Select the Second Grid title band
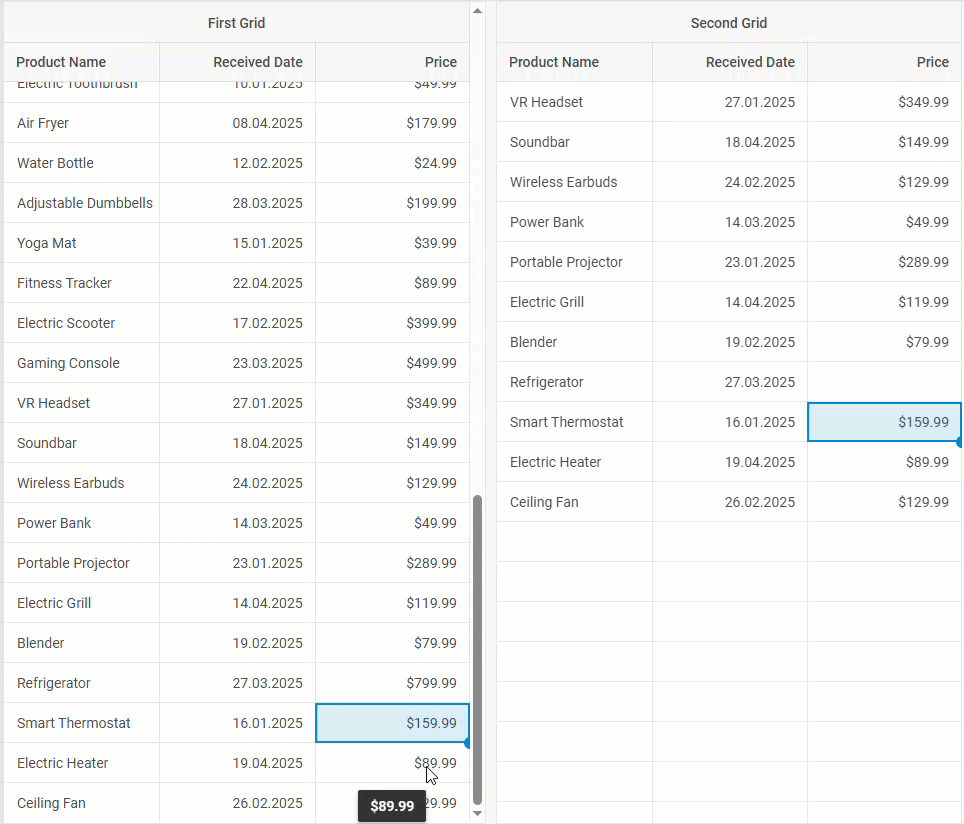964x824 pixels. (728, 23)
